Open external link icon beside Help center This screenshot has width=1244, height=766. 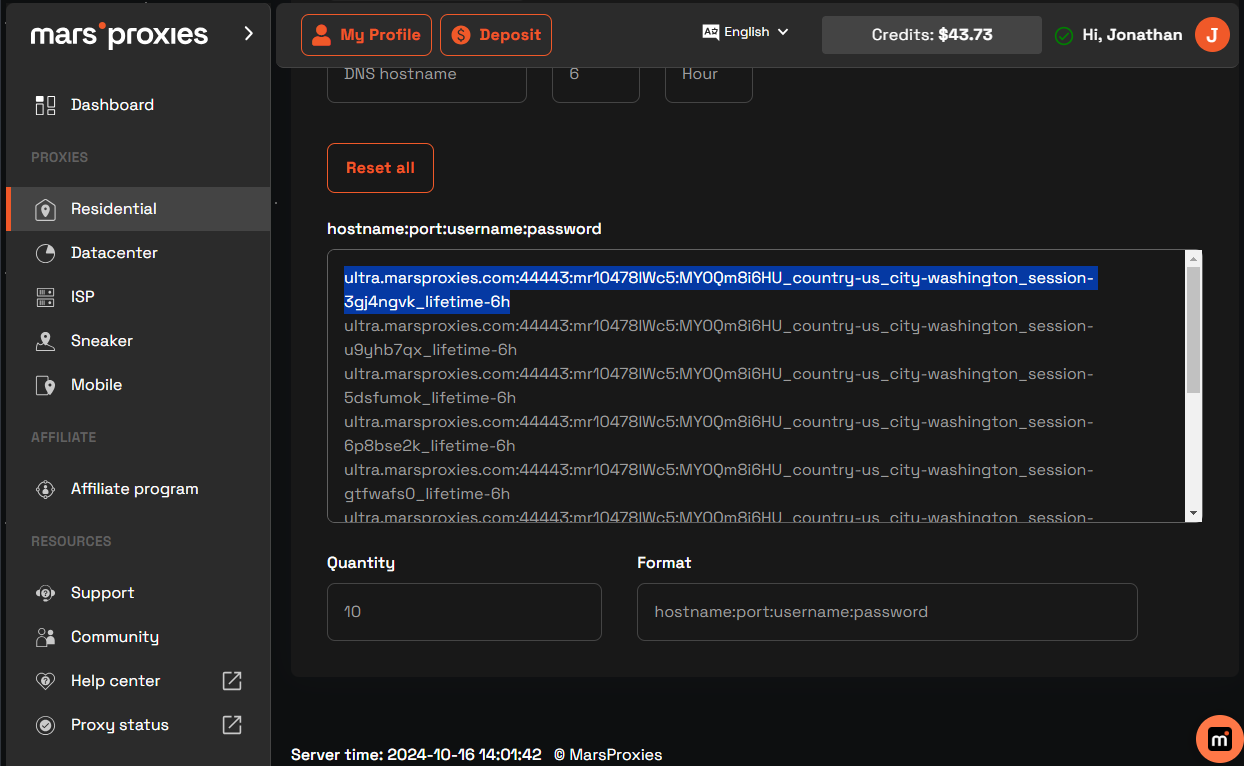point(232,681)
